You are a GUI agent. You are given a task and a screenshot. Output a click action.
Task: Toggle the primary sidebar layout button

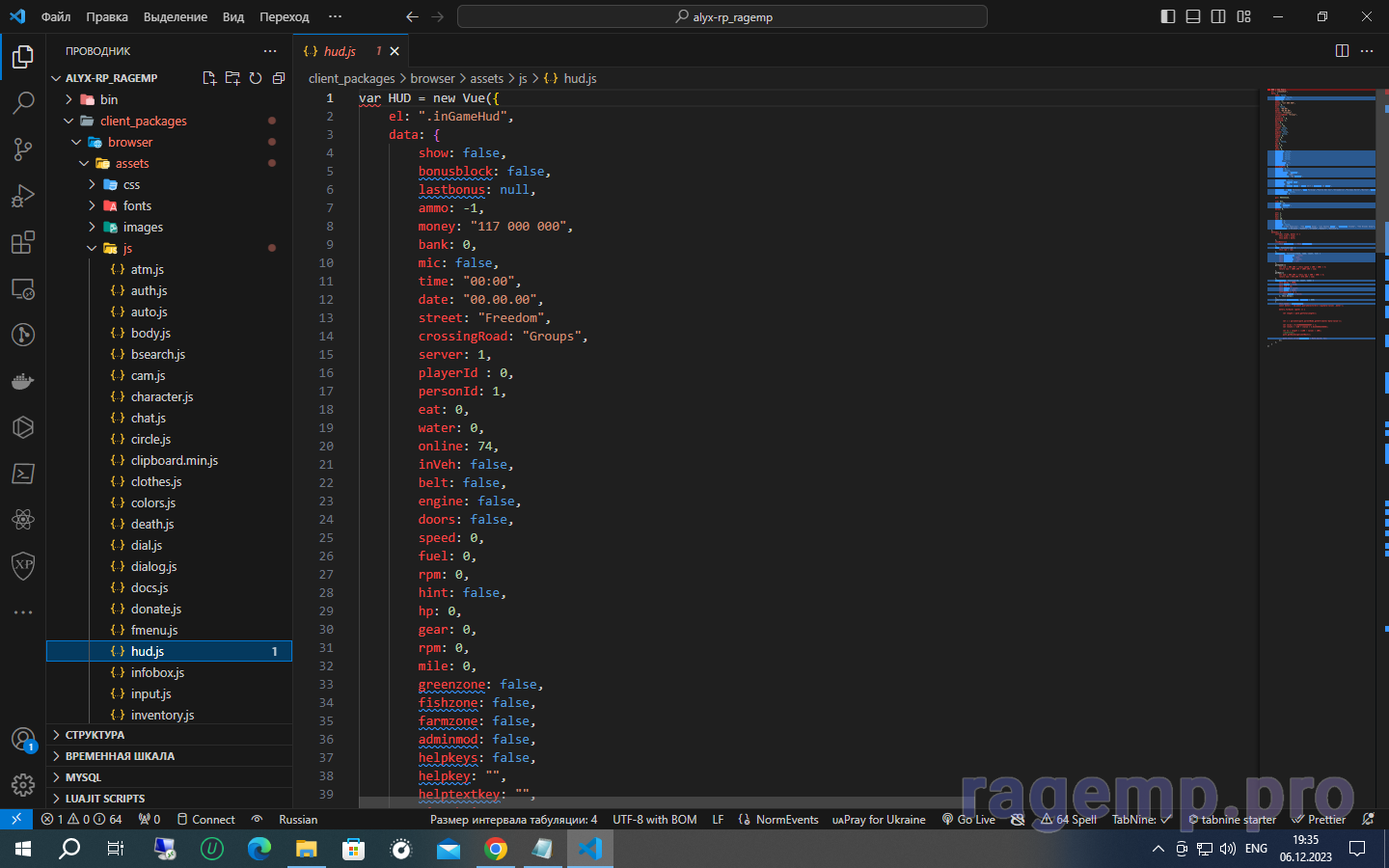point(1168,16)
